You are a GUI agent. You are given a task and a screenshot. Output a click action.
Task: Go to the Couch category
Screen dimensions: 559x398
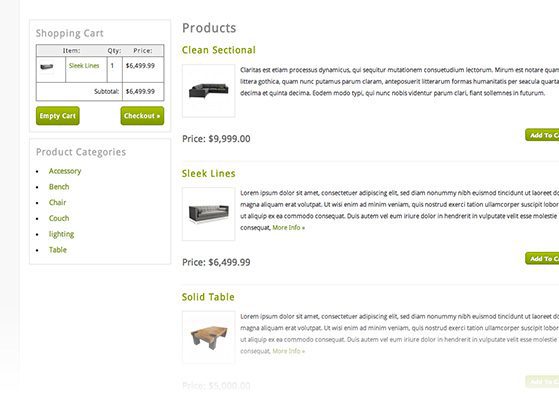pyautogui.click(x=59, y=218)
